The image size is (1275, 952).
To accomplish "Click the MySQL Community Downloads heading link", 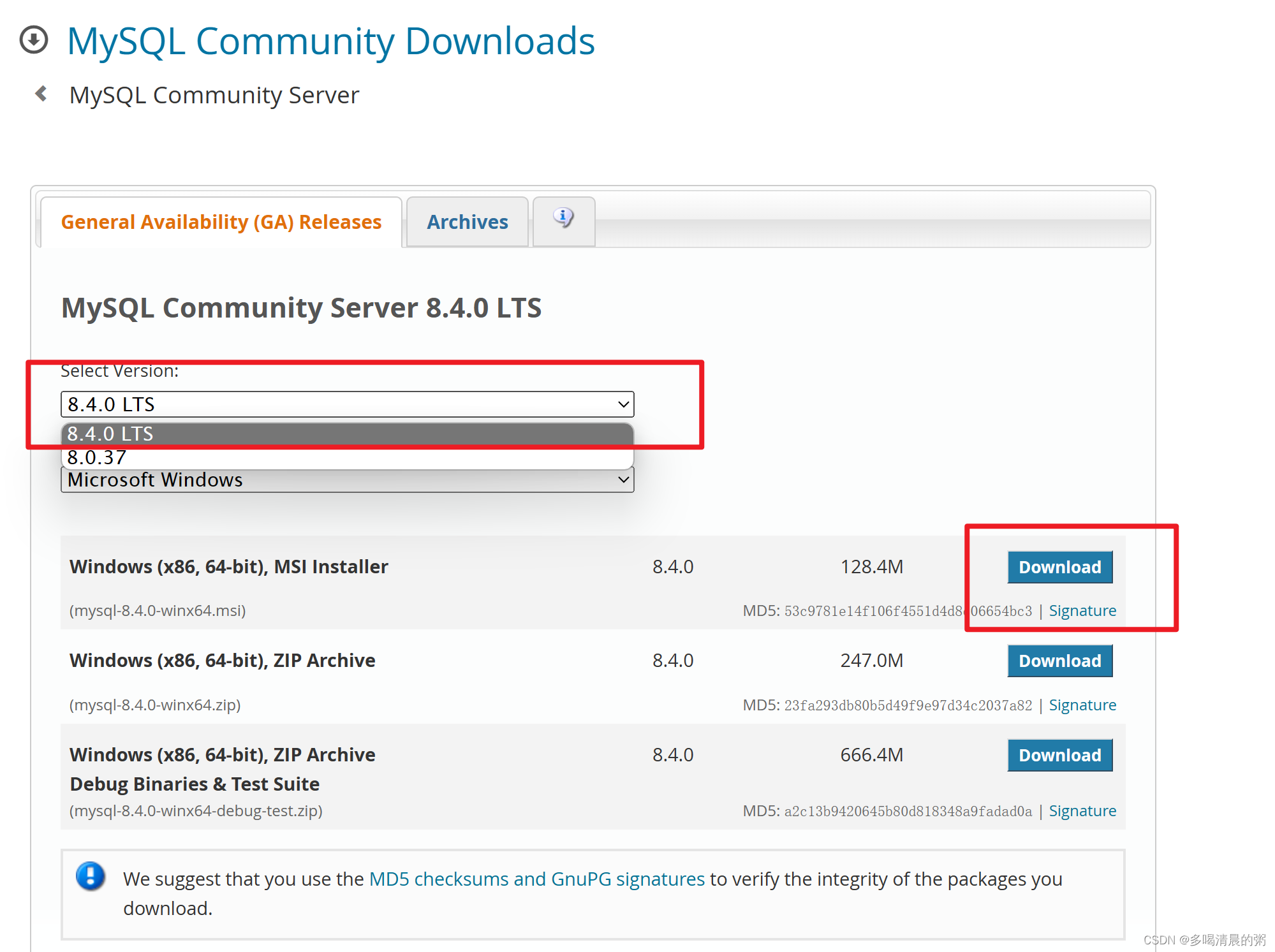I will tap(330, 41).
